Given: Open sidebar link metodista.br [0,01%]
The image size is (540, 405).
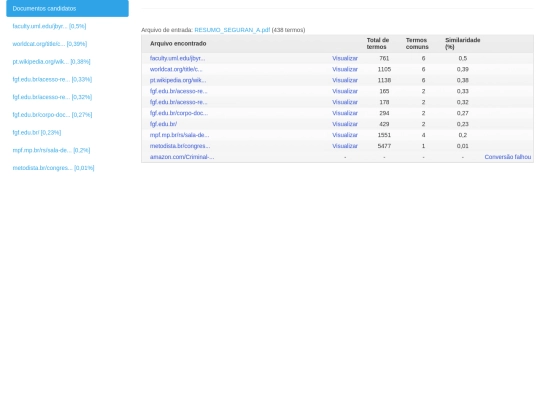Looking at the screenshot, I should [x=53, y=168].
